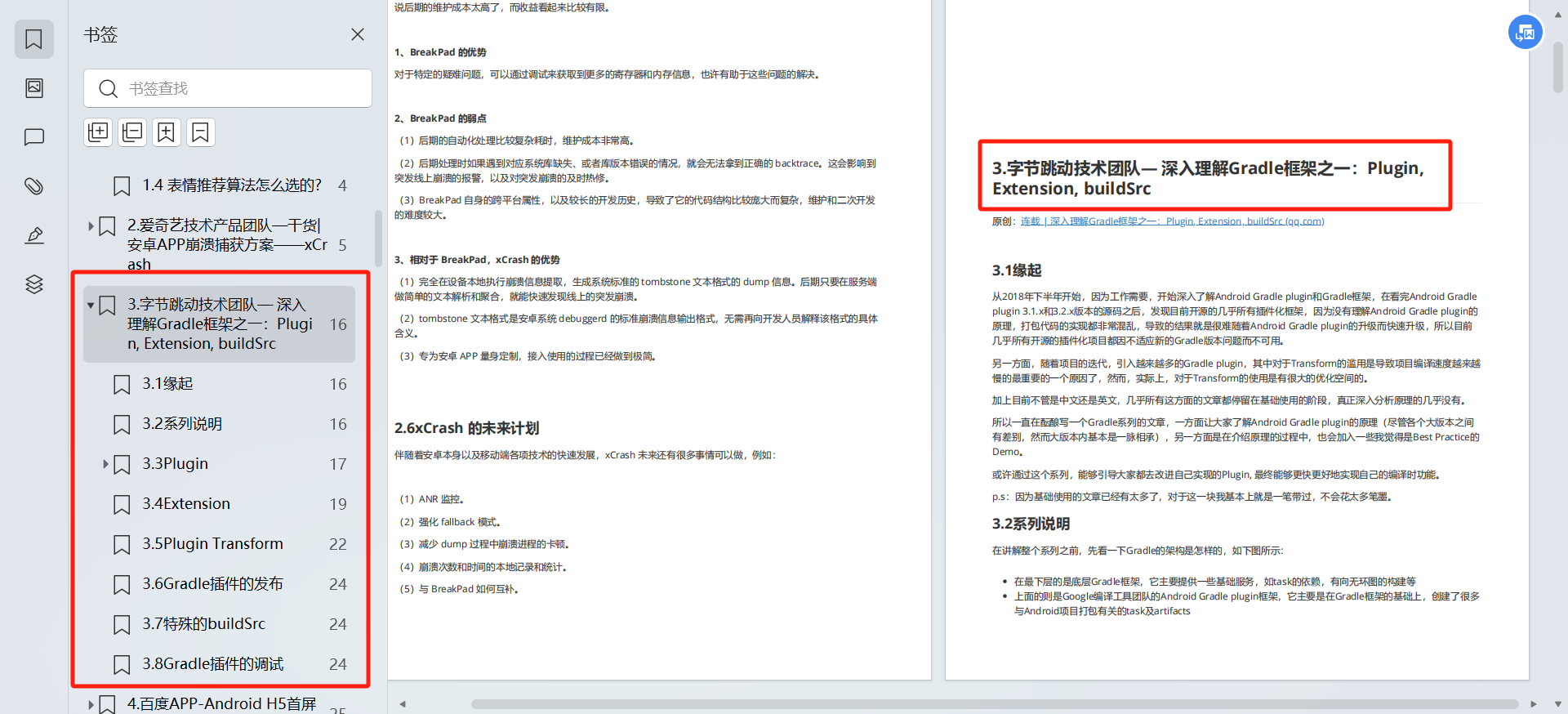Open the page thumbnails panel icon
This screenshot has height=714, width=1568.
point(33,88)
